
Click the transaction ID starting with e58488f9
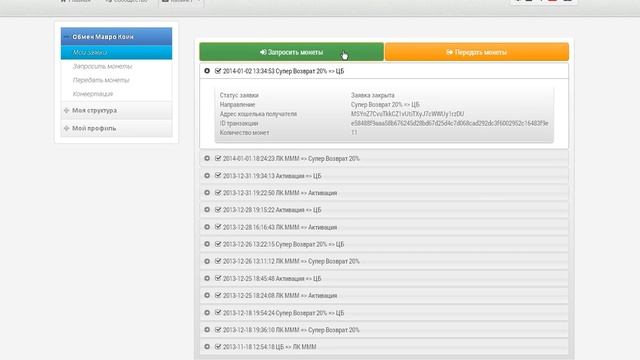click(x=449, y=123)
